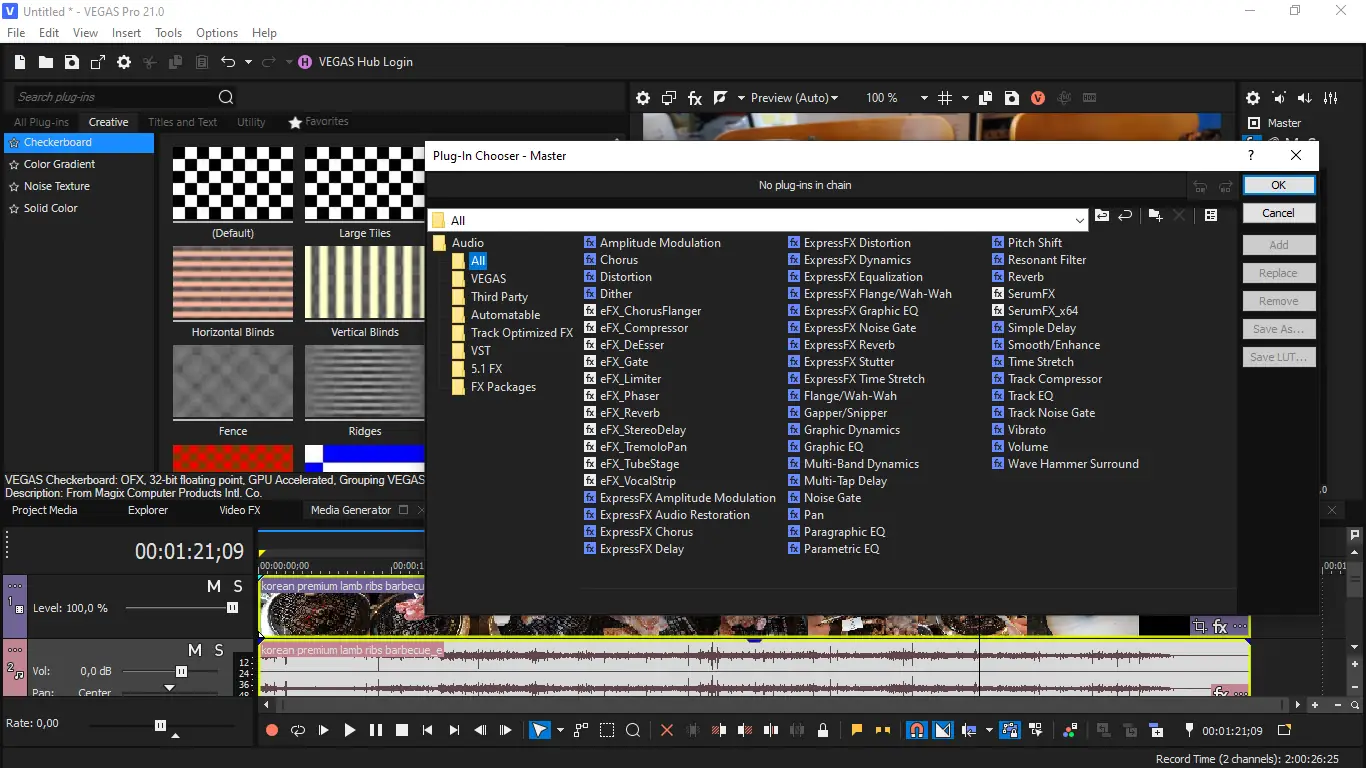Open the Favorites tab with star
Image resolution: width=1366 pixels, height=768 pixels.
click(318, 122)
